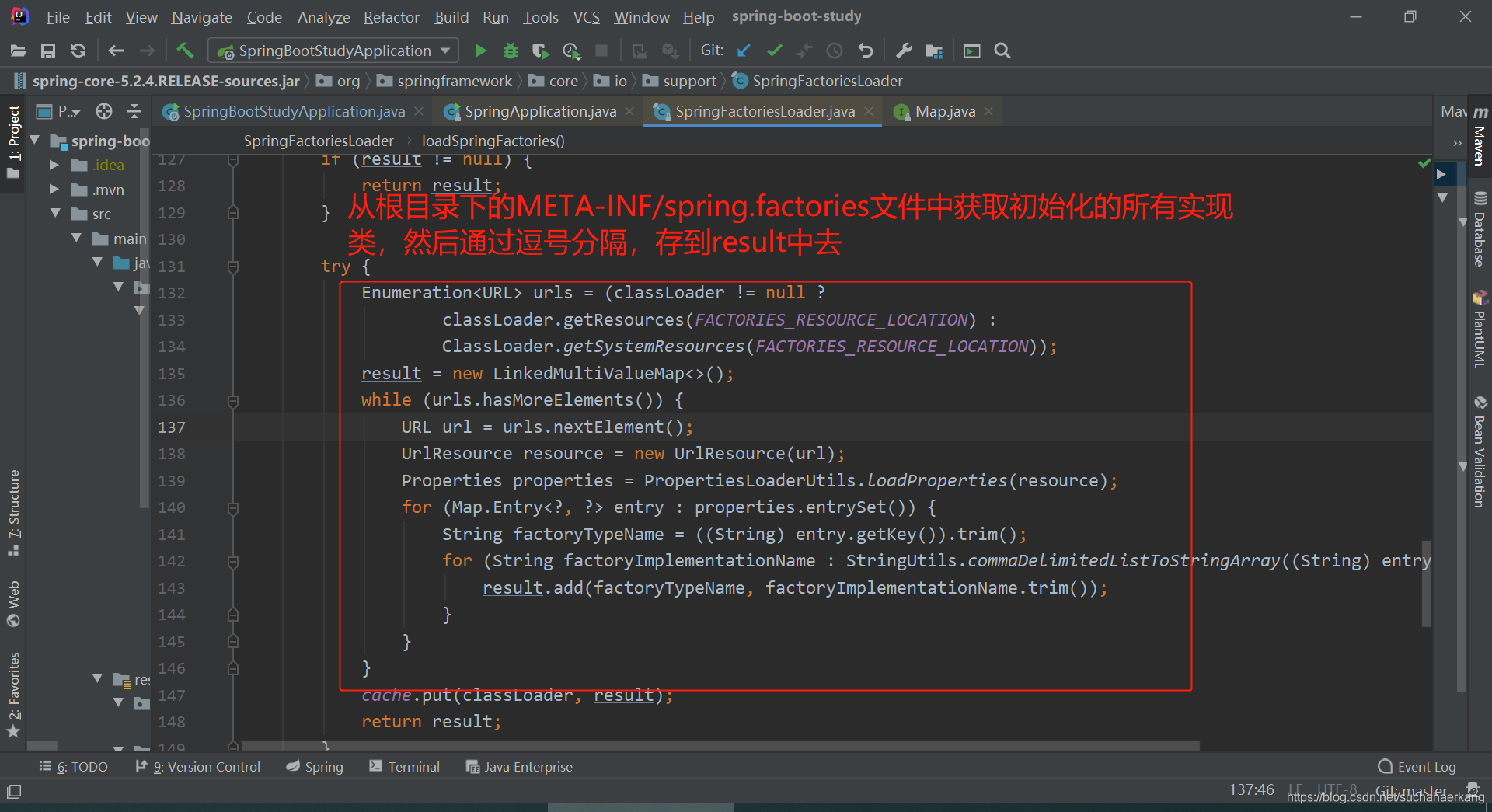Click the Save All toolbar icon
The image size is (1492, 812).
[x=48, y=51]
